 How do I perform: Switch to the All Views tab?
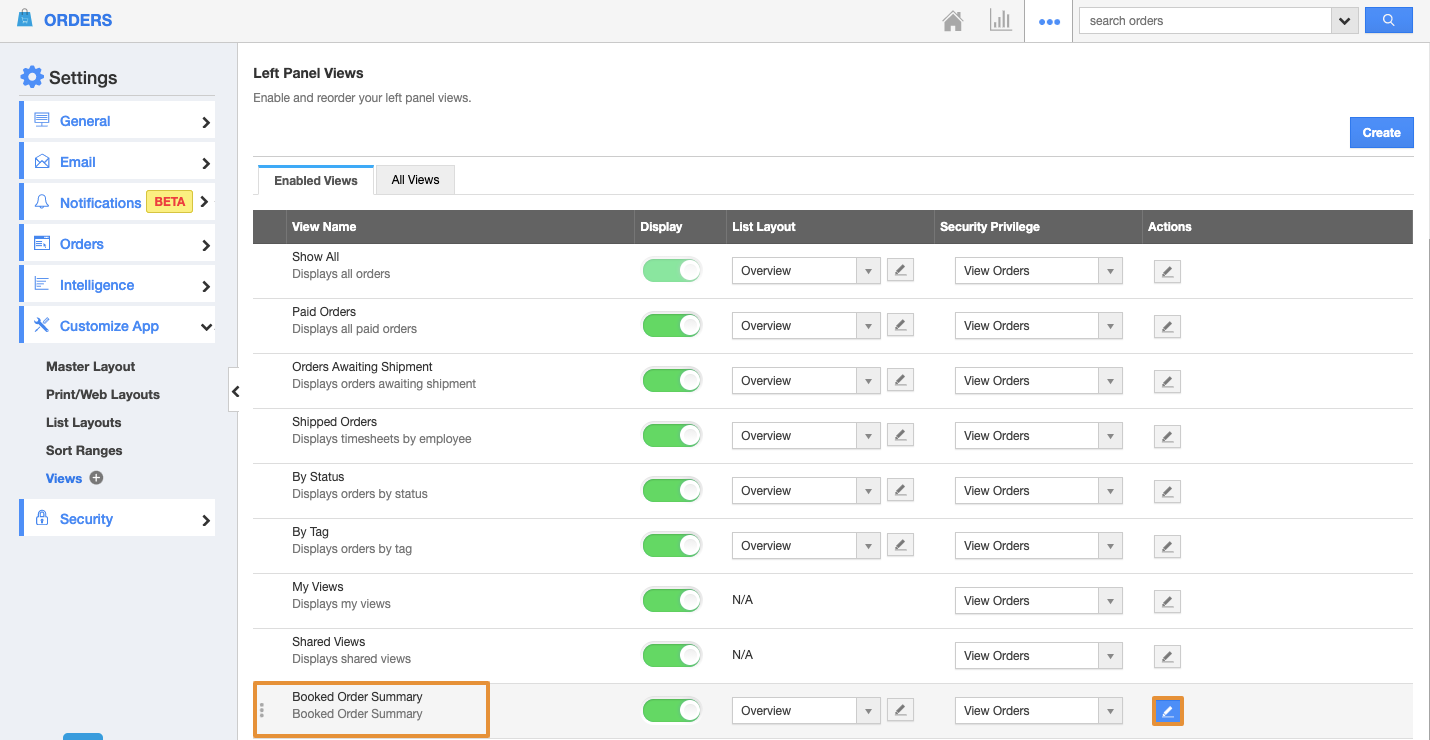point(415,180)
